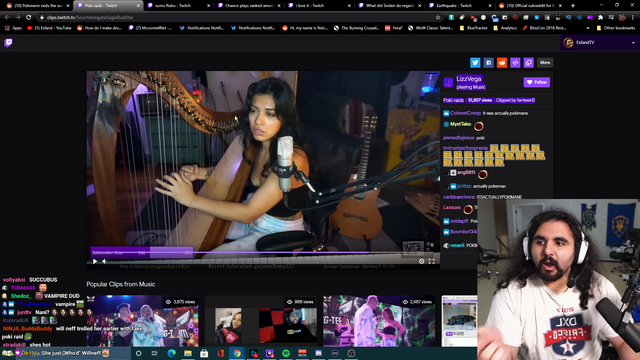Image resolution: width=640 pixels, height=360 pixels.
Task: Share clip on Facebook
Action: click(x=488, y=62)
